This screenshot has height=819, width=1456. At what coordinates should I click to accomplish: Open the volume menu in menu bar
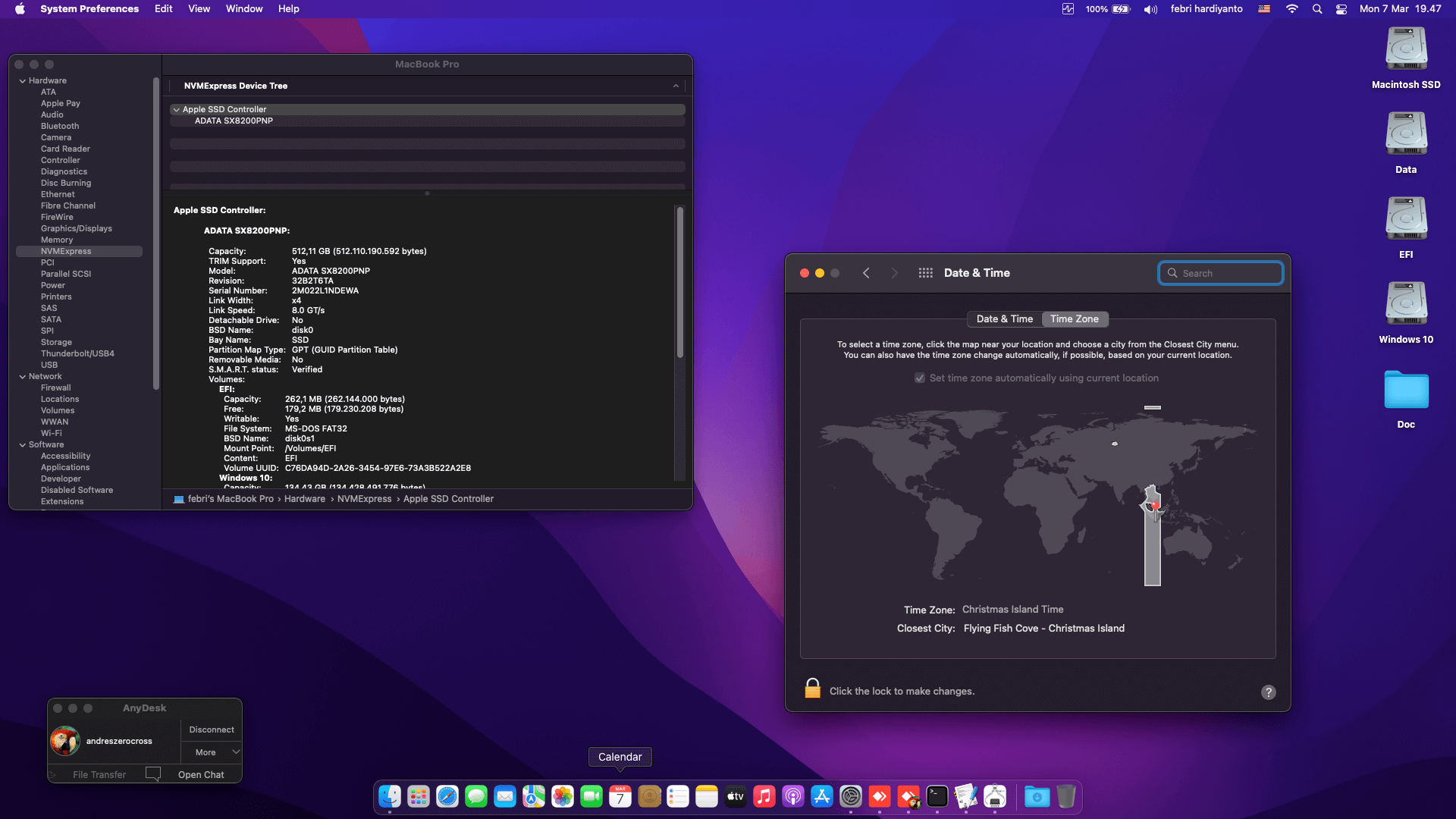pyautogui.click(x=1150, y=9)
